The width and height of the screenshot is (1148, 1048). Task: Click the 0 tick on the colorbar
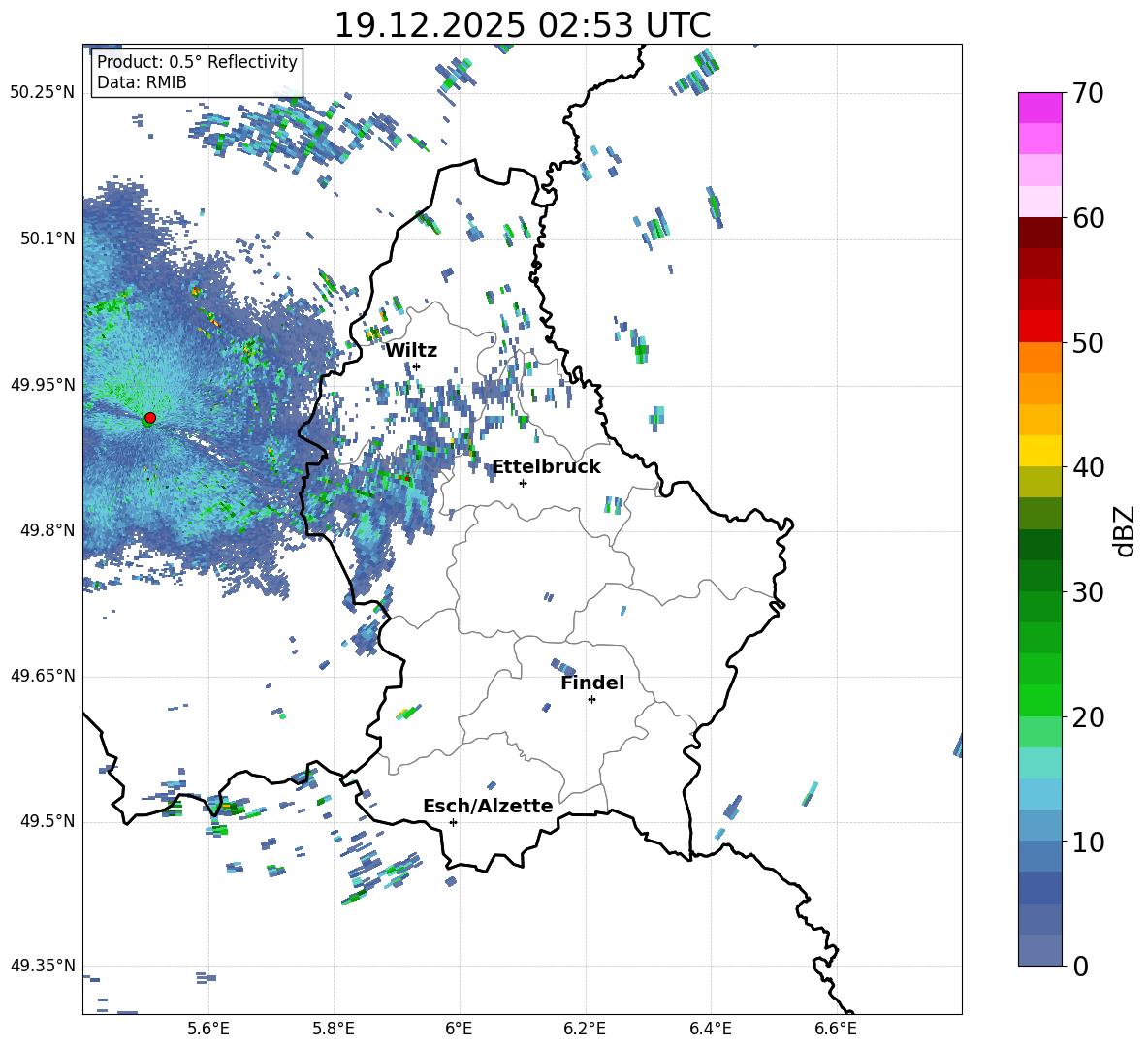[1080, 966]
